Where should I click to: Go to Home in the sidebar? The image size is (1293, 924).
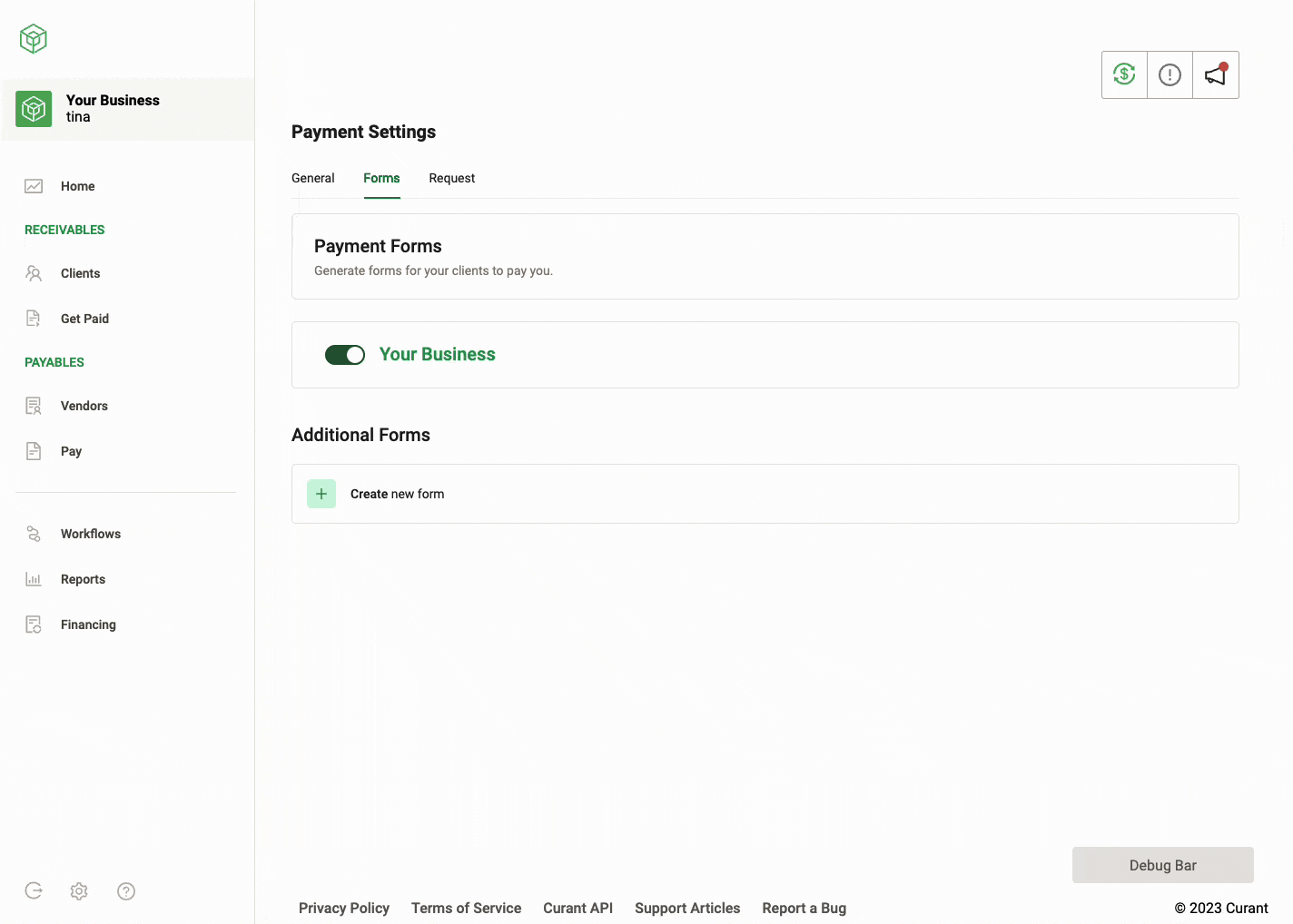78,186
